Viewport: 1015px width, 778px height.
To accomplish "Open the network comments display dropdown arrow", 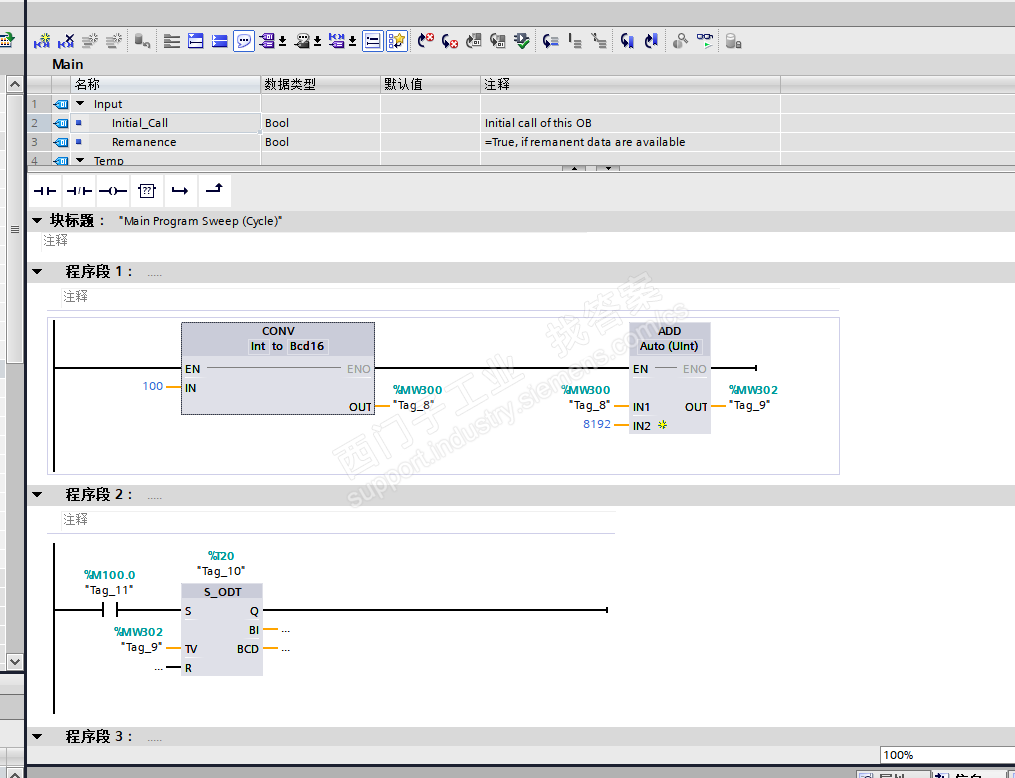I will [352, 42].
